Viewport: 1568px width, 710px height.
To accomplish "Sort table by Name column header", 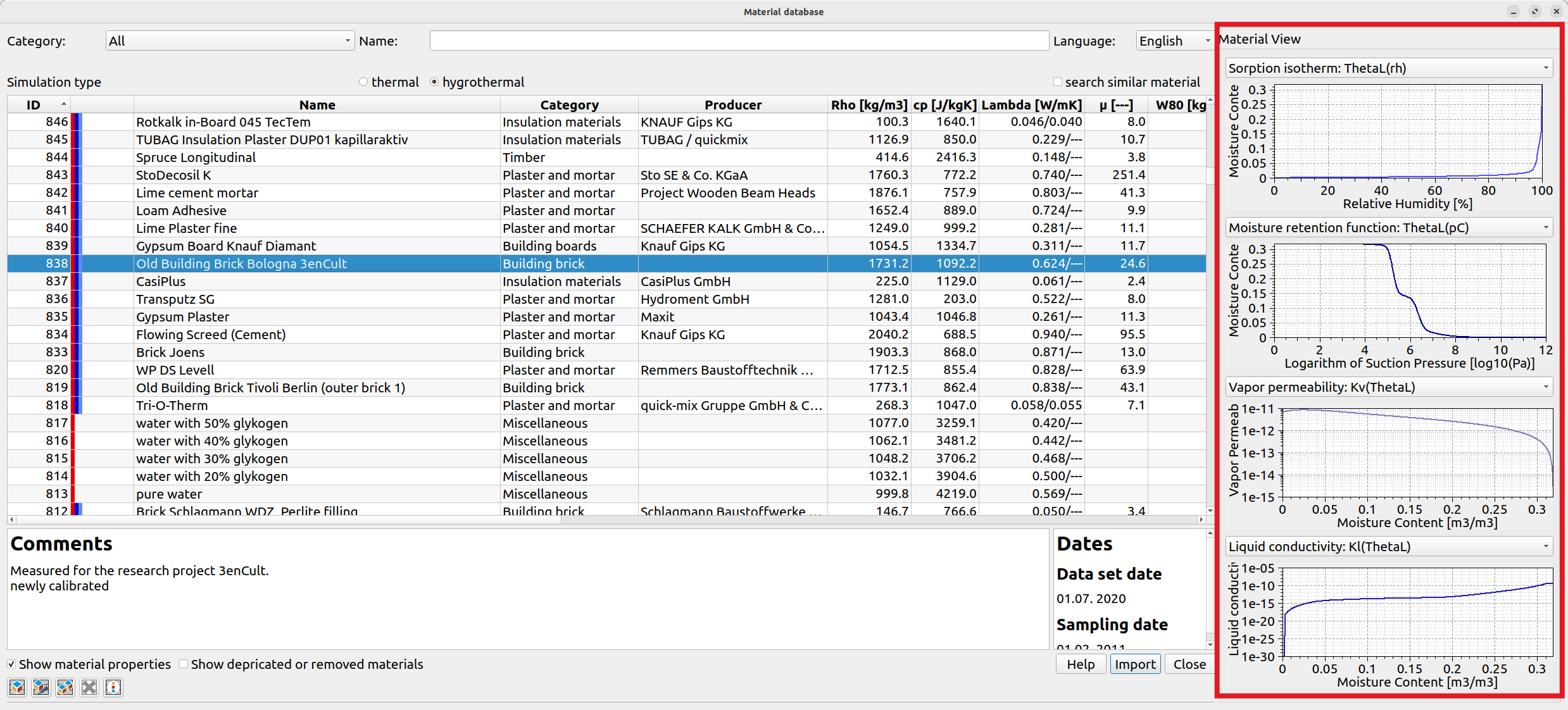I will (x=317, y=104).
